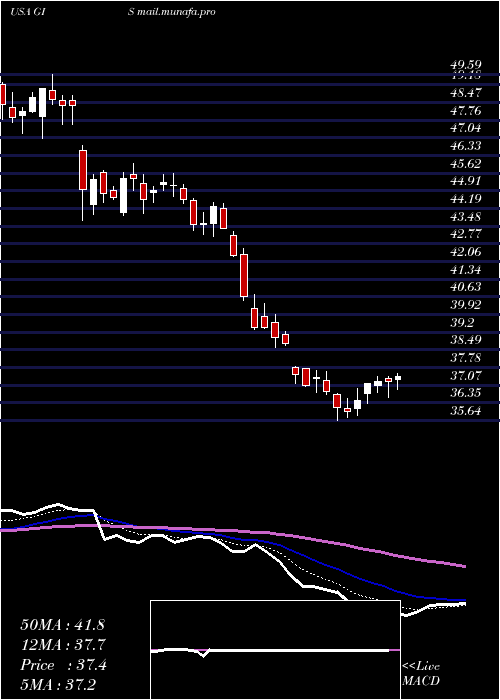Viewport: 500px width, 700px height.
Task: Click the 46.33 price axis label
Action: tap(466, 146)
